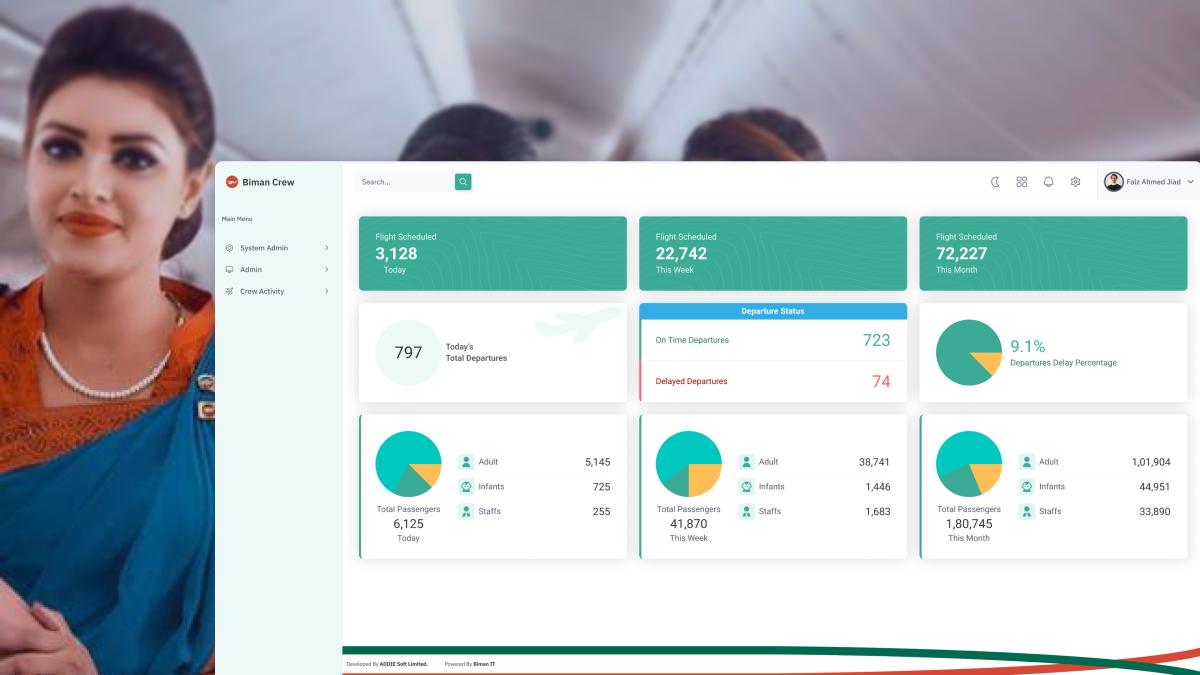This screenshot has height=675, width=1200.
Task: Expand the Crew Activity menu chevron
Action: pos(326,292)
